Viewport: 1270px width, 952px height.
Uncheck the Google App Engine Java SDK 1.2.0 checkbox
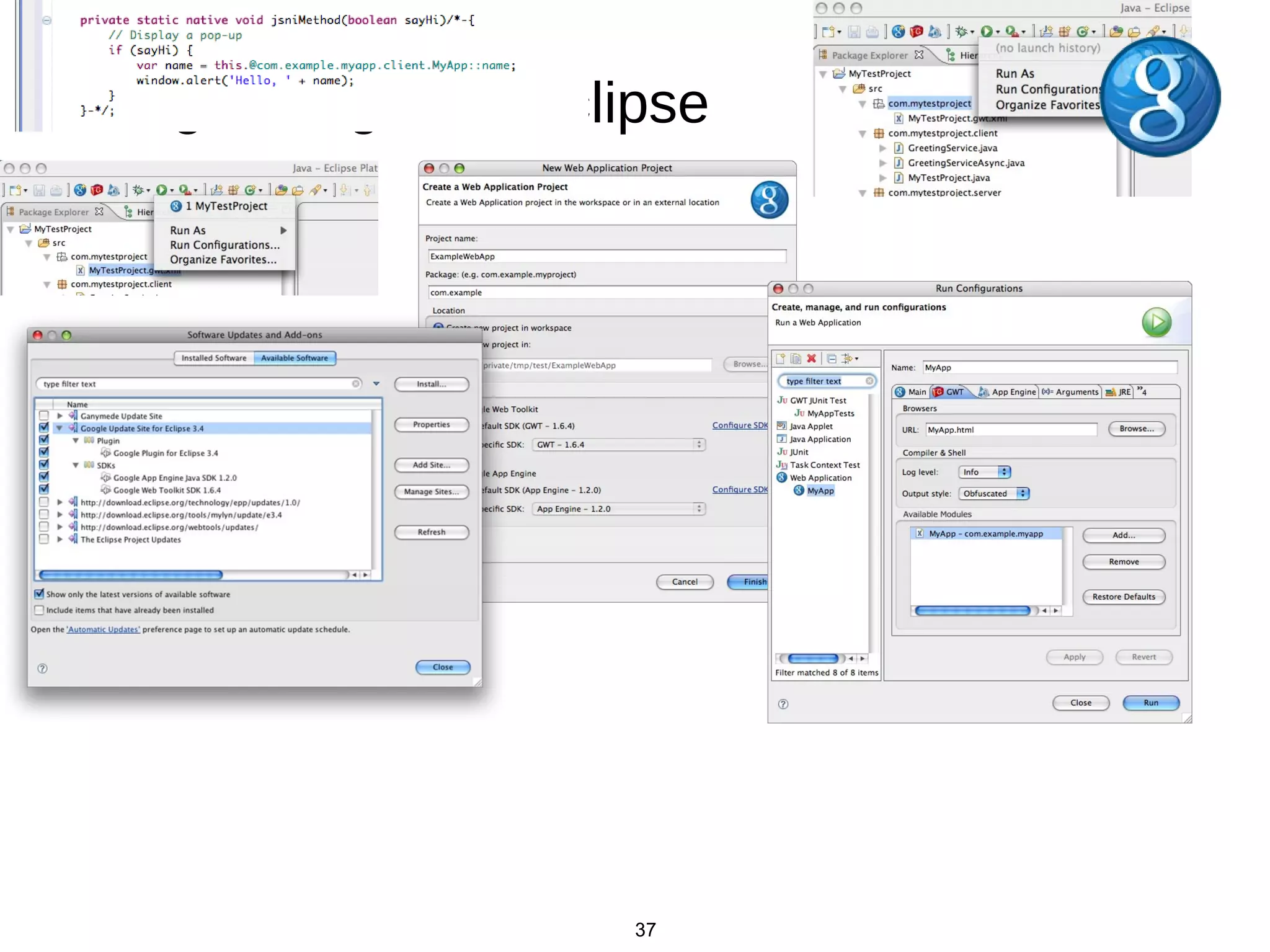(43, 477)
